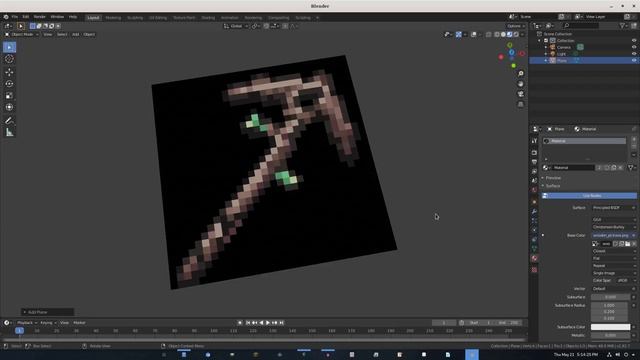Switch to rendered viewport shading

point(516,35)
